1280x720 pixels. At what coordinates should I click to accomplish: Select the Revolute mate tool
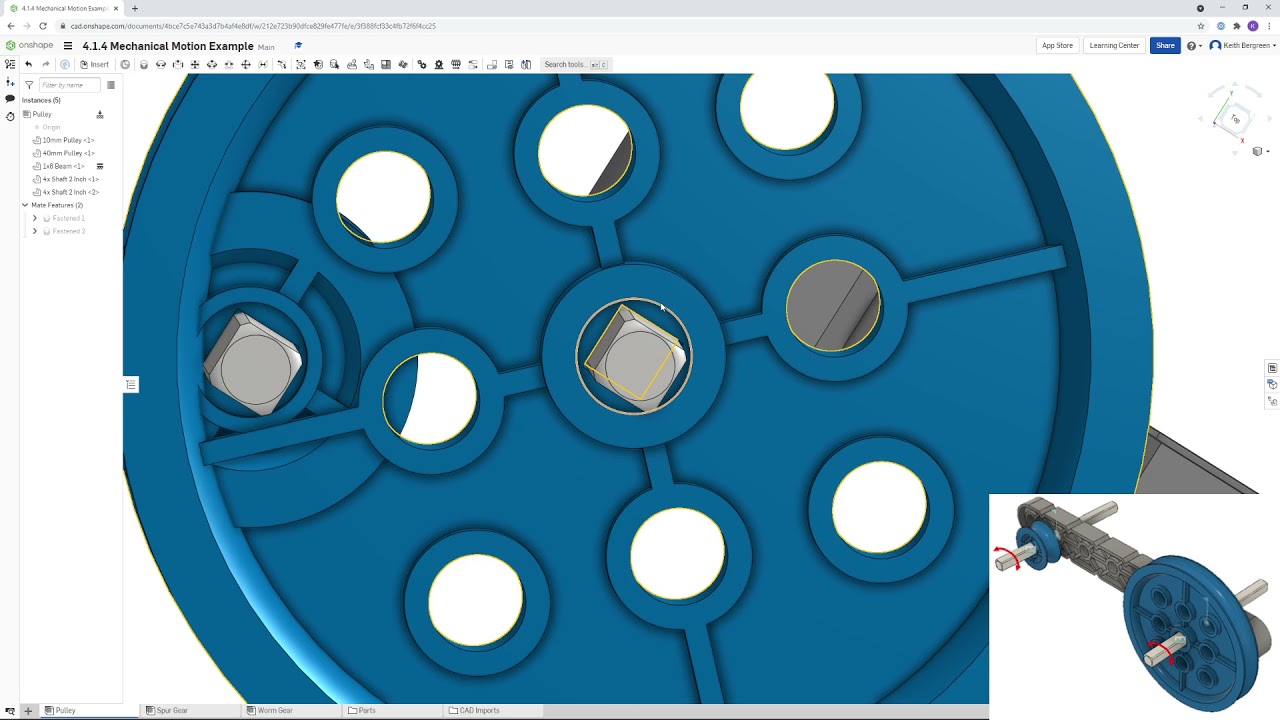[161, 64]
